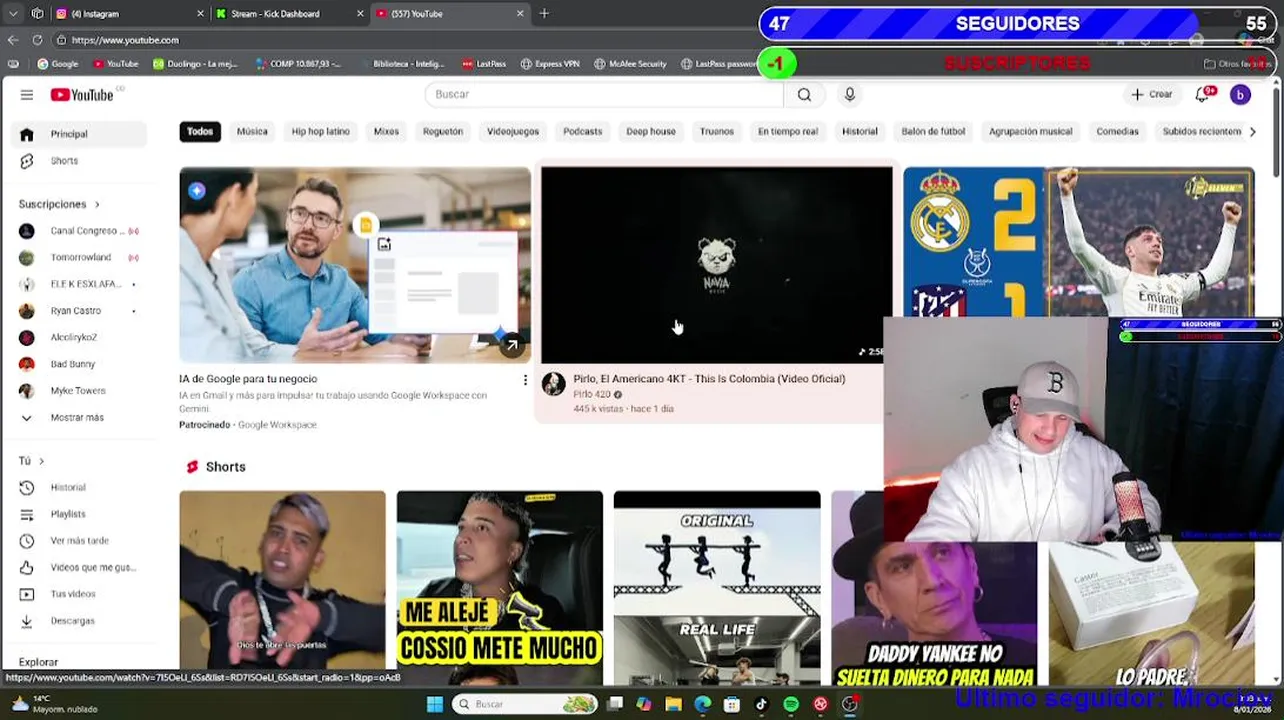
Task: Open the YouTube hamburger guide menu
Action: (27, 95)
